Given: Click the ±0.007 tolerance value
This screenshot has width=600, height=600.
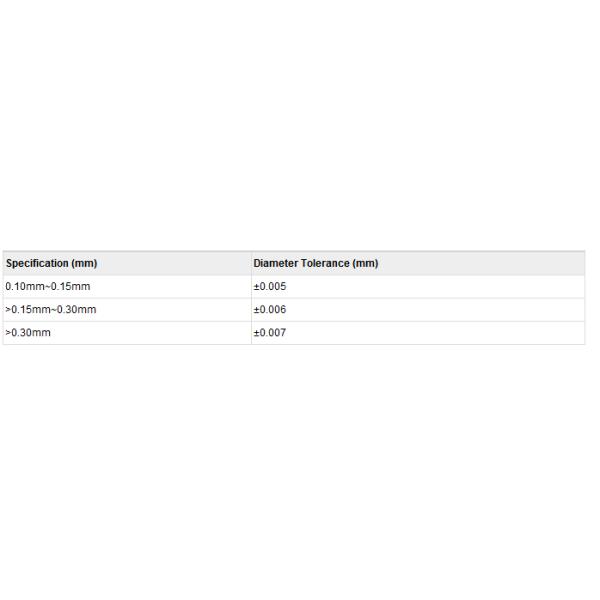Looking at the screenshot, I should click(x=270, y=333).
